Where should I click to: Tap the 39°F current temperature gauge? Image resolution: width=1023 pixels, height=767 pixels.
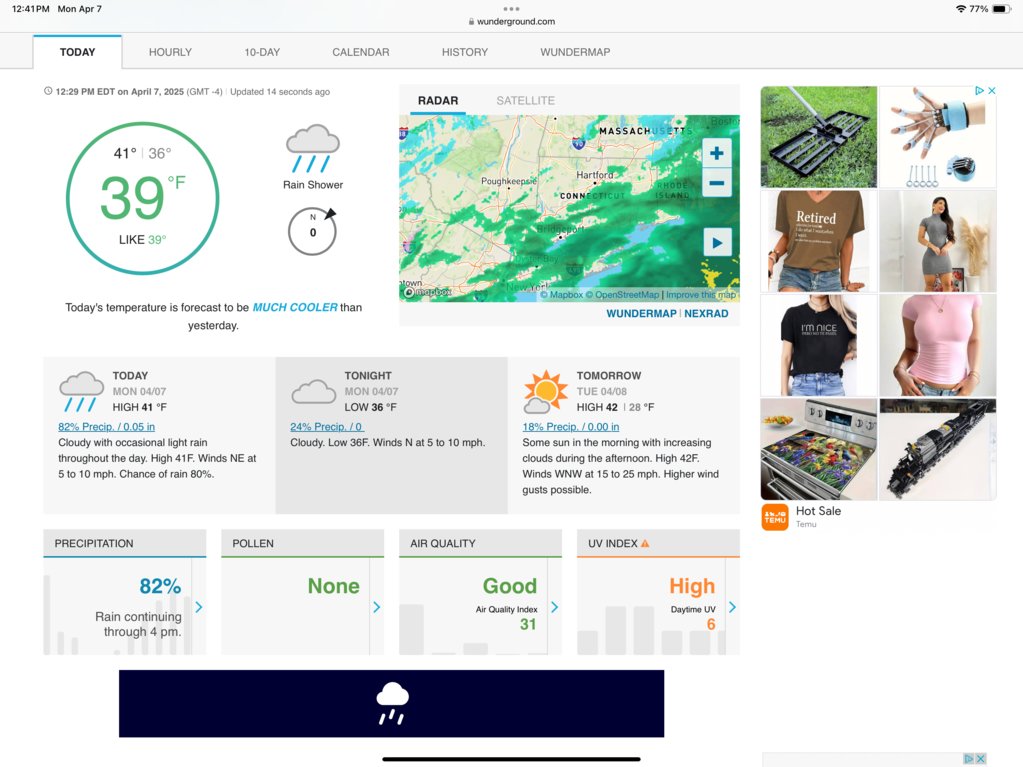(x=142, y=198)
